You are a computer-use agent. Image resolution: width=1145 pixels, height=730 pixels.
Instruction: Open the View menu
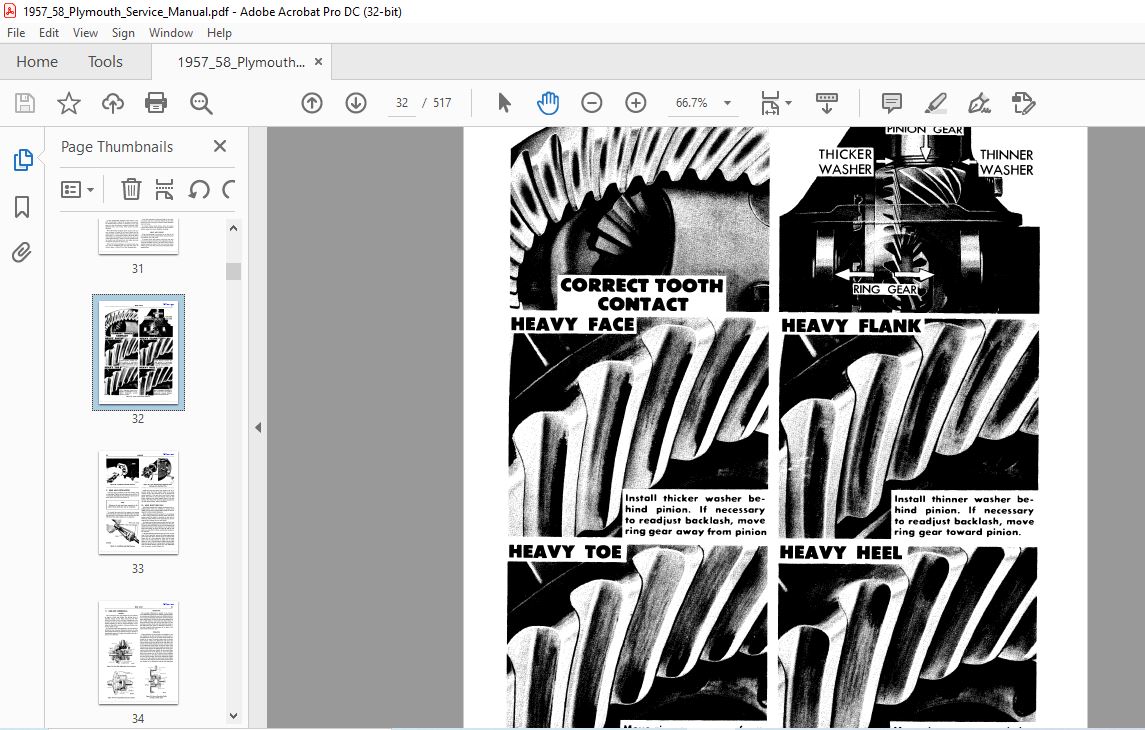click(x=85, y=33)
